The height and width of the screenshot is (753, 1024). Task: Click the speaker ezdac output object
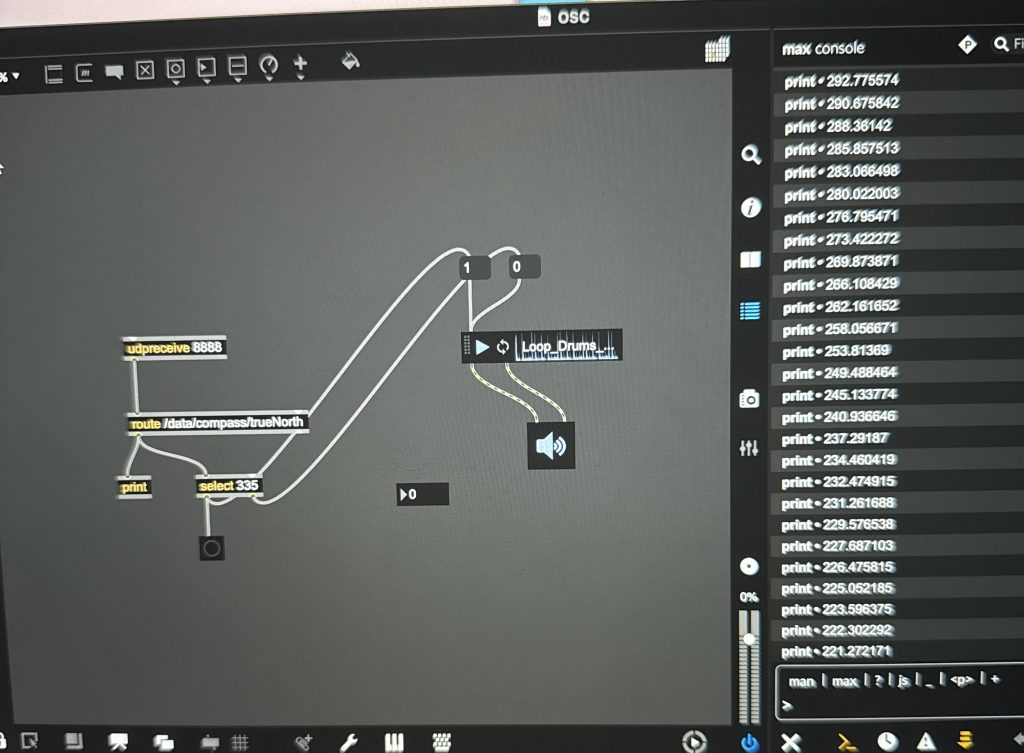(x=551, y=446)
